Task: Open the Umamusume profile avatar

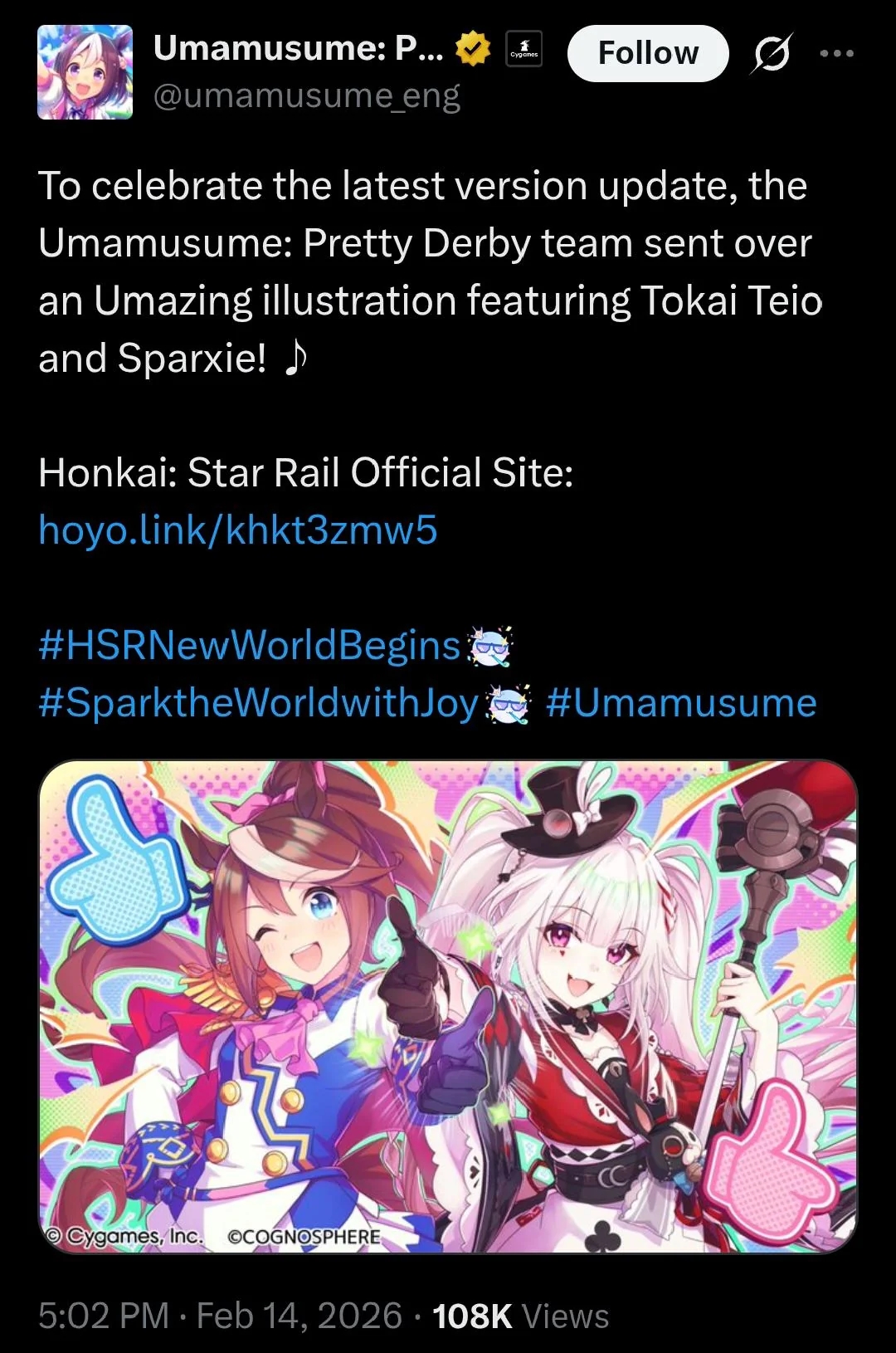Action: coord(85,72)
